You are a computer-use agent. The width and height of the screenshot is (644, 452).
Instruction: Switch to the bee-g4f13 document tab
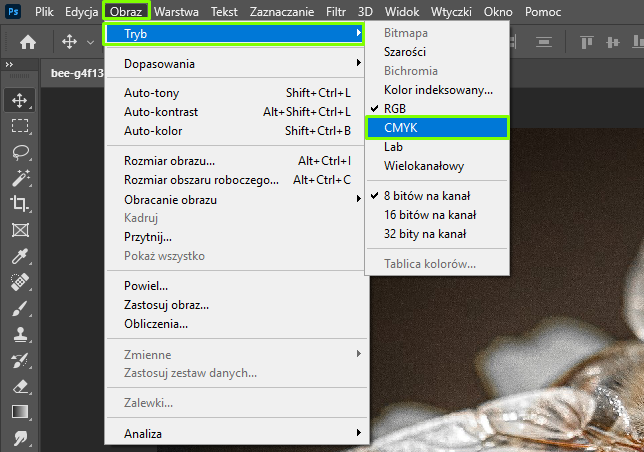click(x=73, y=73)
